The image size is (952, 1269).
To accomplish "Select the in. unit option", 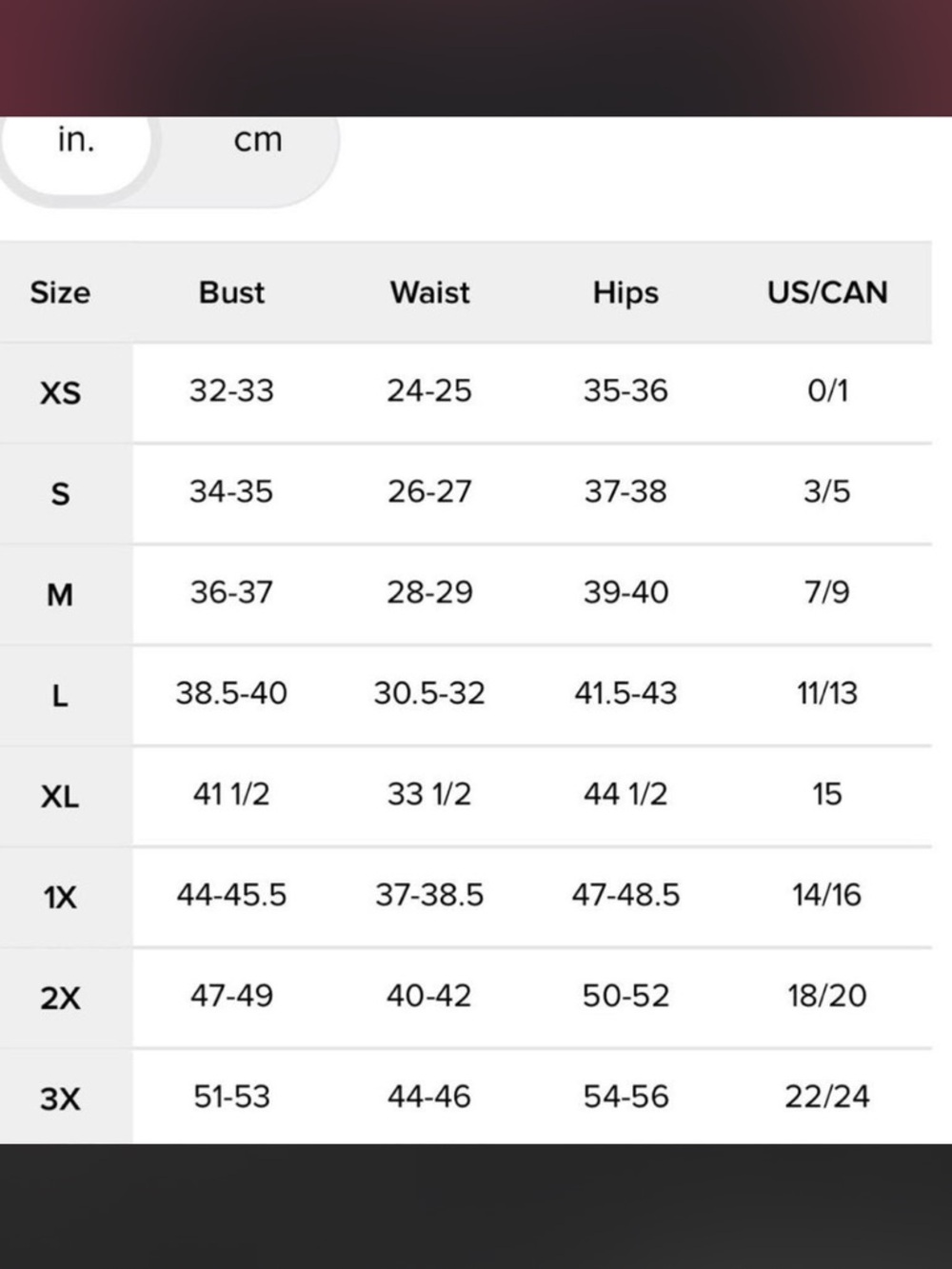I will pos(76,141).
